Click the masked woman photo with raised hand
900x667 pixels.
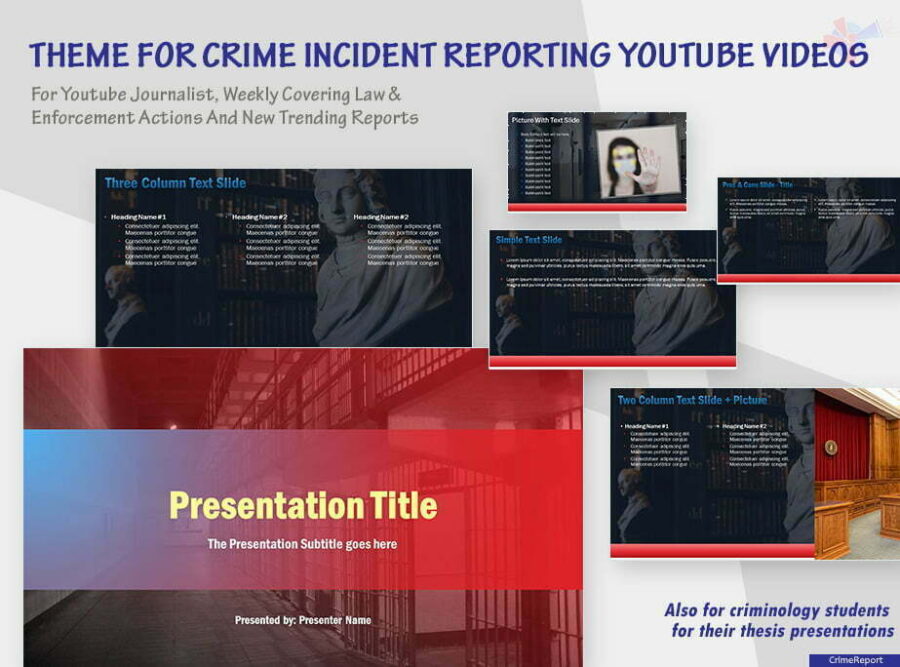pyautogui.click(x=639, y=161)
